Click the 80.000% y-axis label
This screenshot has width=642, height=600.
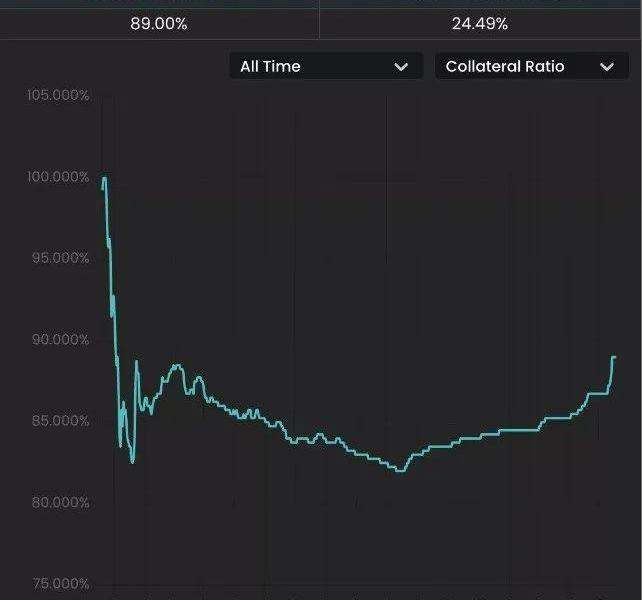[x=59, y=502]
